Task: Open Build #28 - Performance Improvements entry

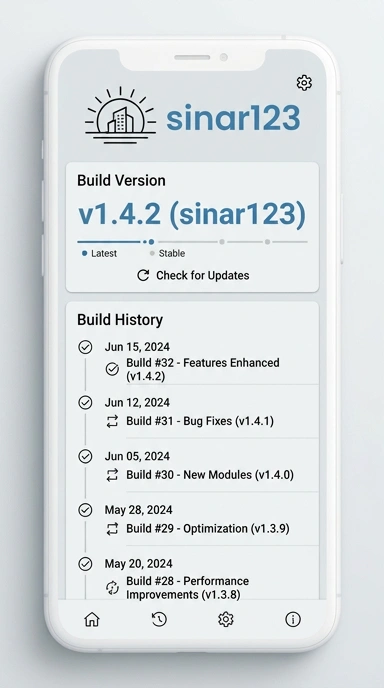Action: pos(187,588)
